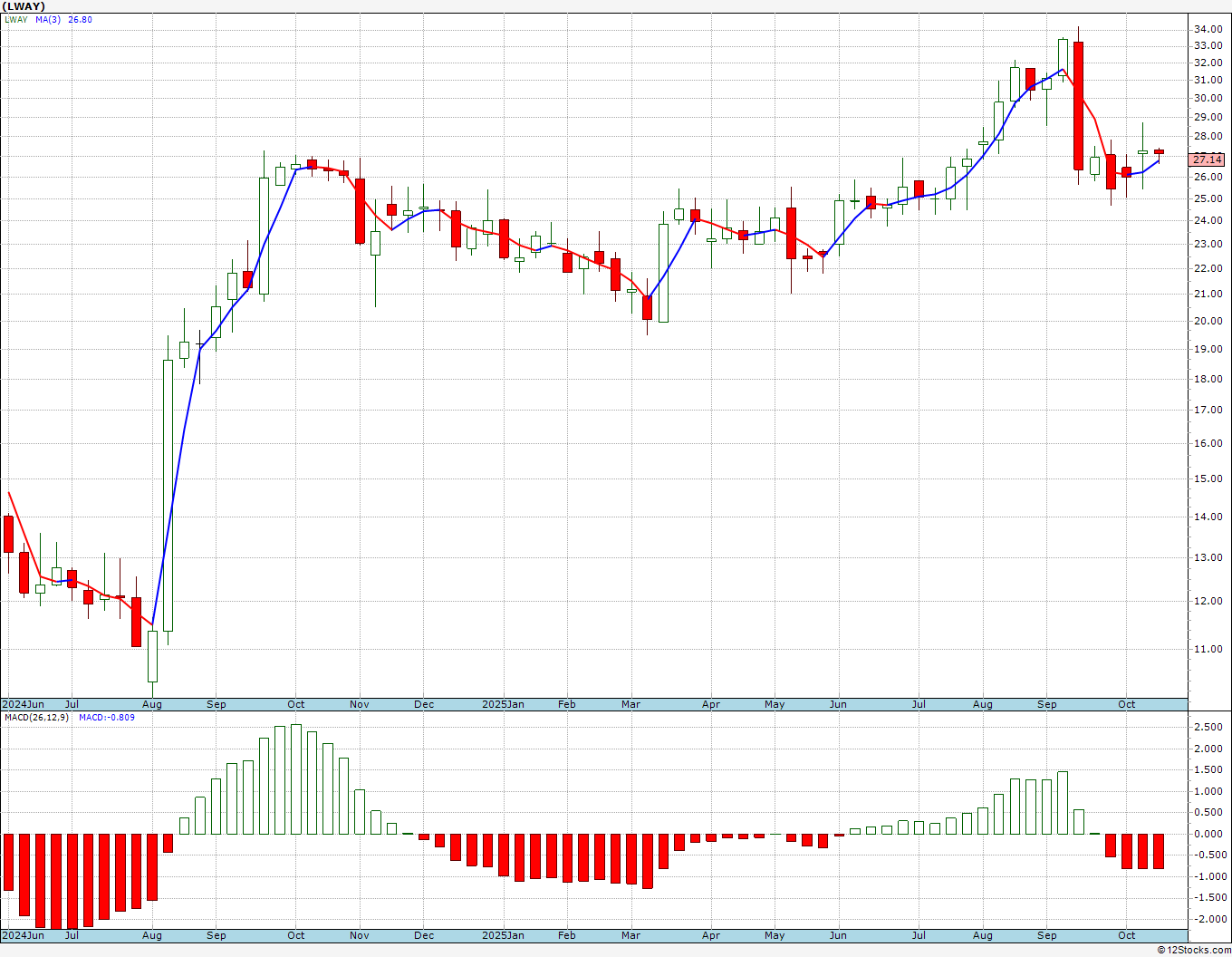Click the 20.00 price axis label

click(1207, 321)
